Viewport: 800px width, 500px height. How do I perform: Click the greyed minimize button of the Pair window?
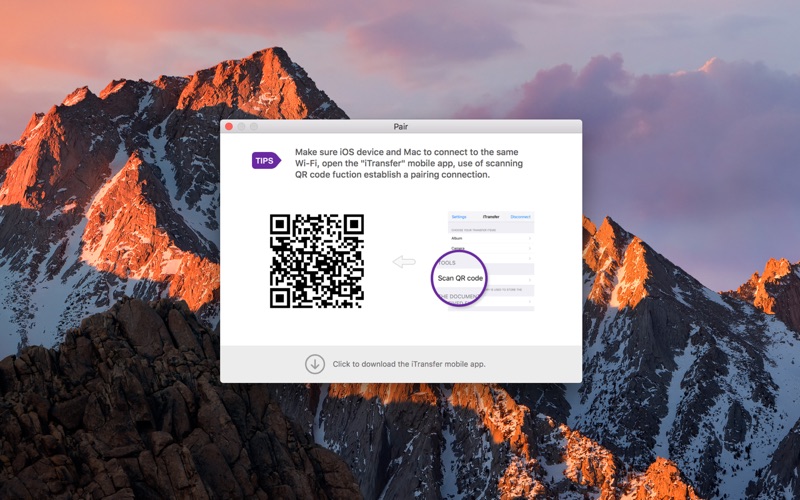(x=241, y=127)
